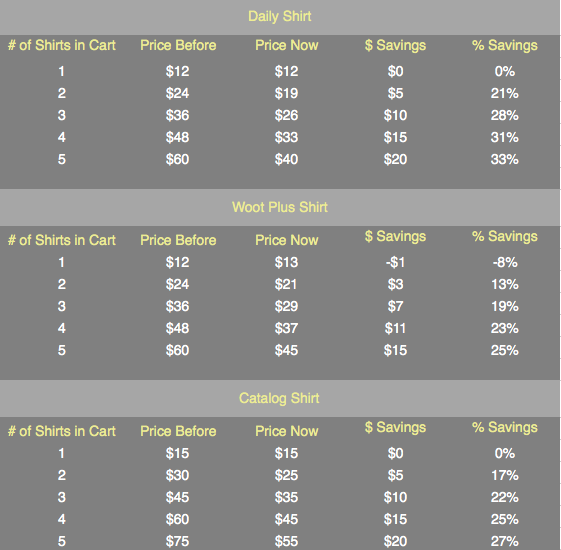Viewport: 561px width, 550px height.
Task: Select the 27% savings cell in Catalog Shirt
Action: 504,541
